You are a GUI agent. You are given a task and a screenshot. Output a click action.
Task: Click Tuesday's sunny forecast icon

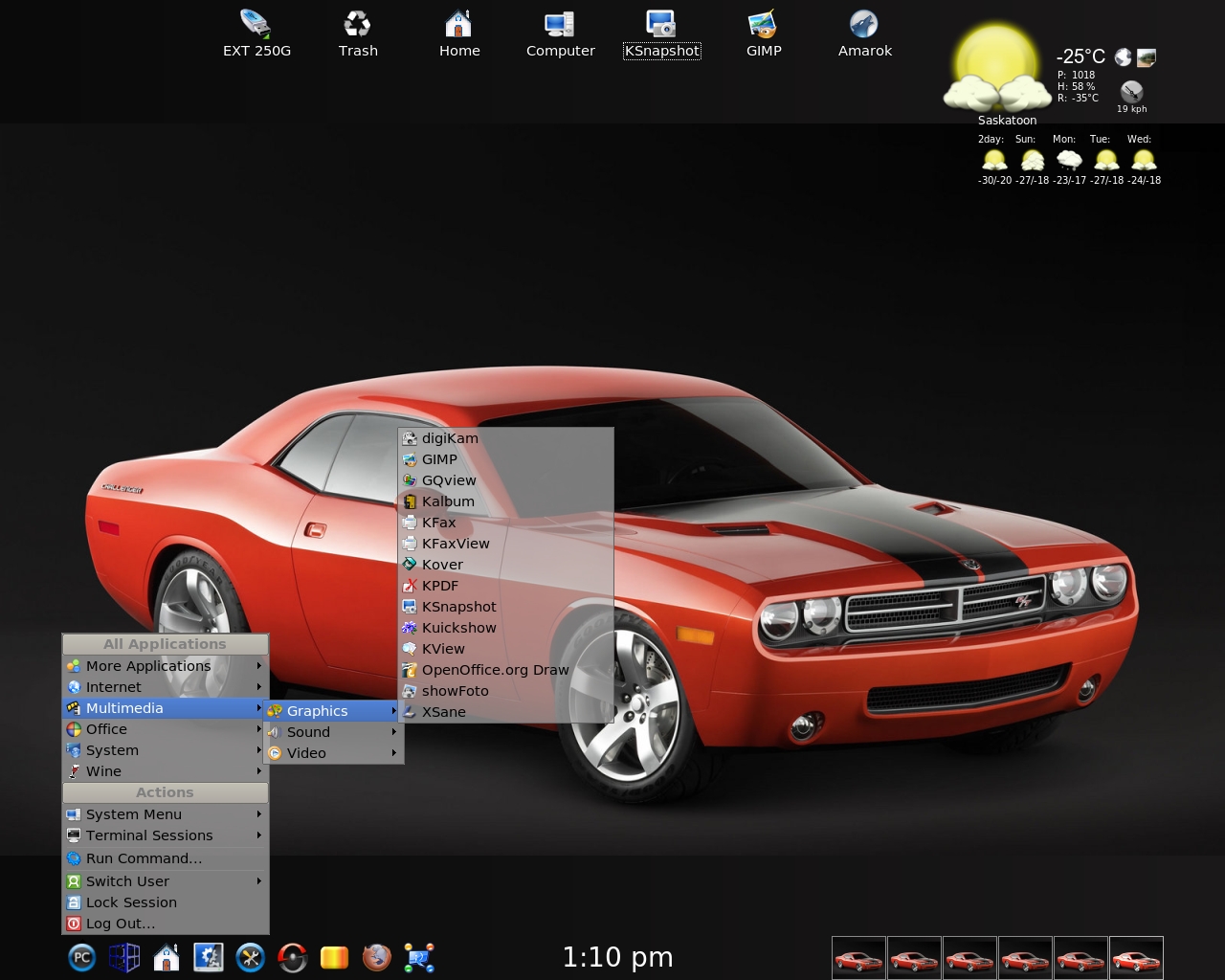coord(1106,160)
